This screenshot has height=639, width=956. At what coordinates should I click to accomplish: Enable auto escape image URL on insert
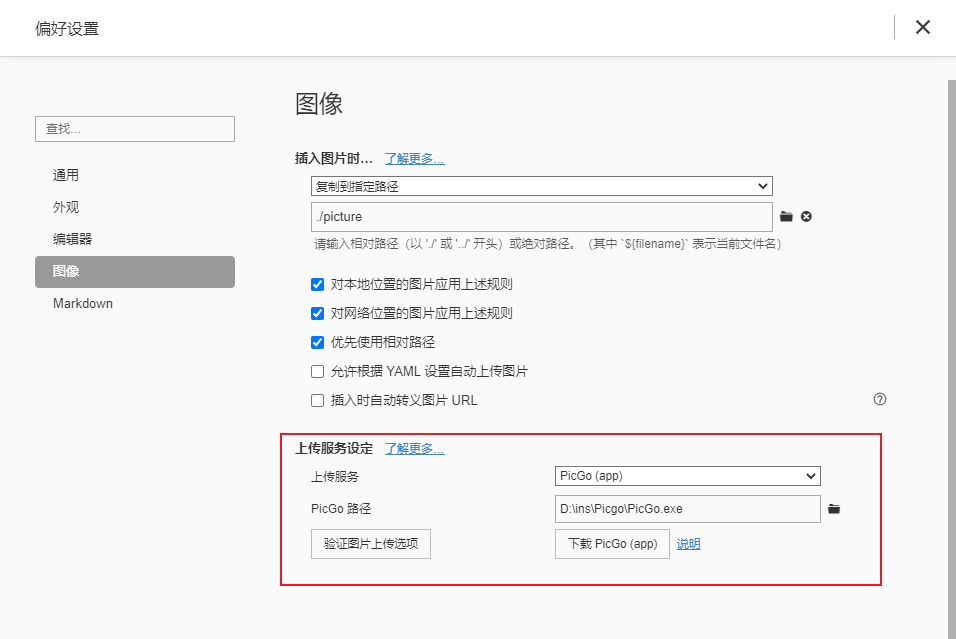coord(317,401)
